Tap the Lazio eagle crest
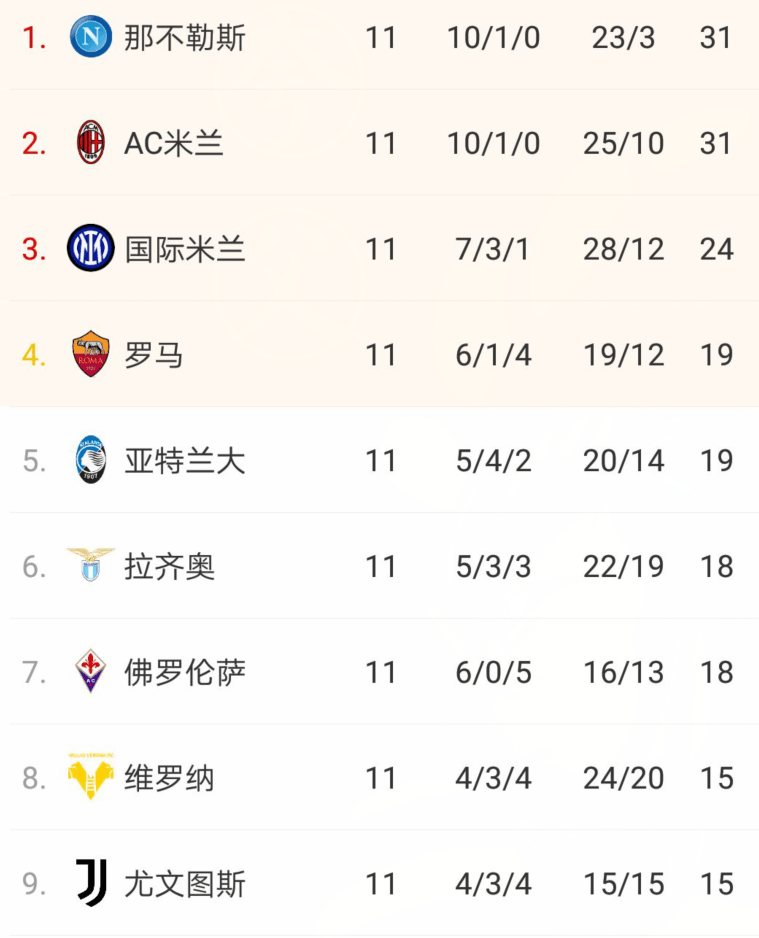Viewport: 759px width, 938px height. click(x=91, y=565)
